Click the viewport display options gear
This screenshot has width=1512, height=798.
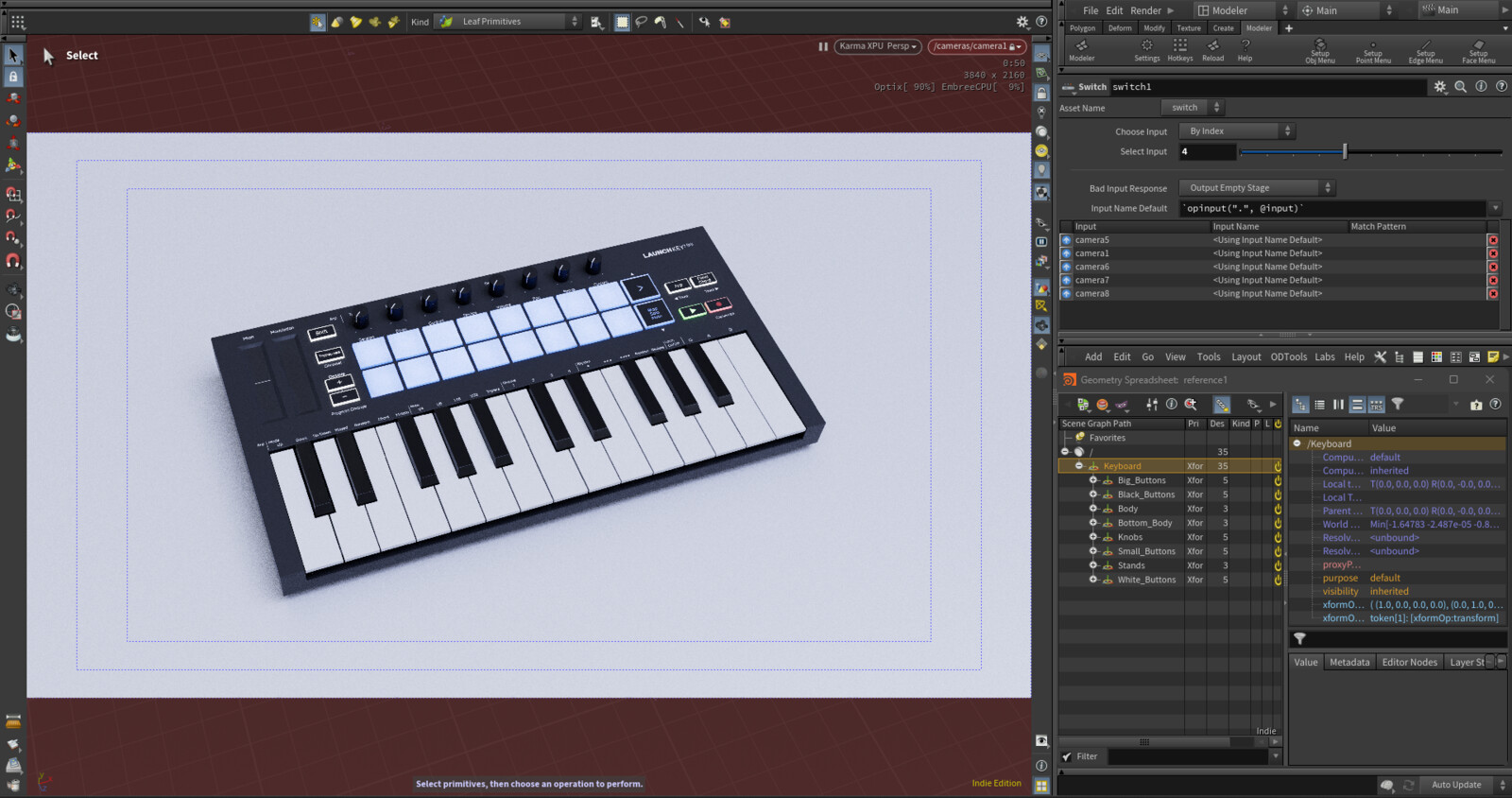click(1022, 22)
